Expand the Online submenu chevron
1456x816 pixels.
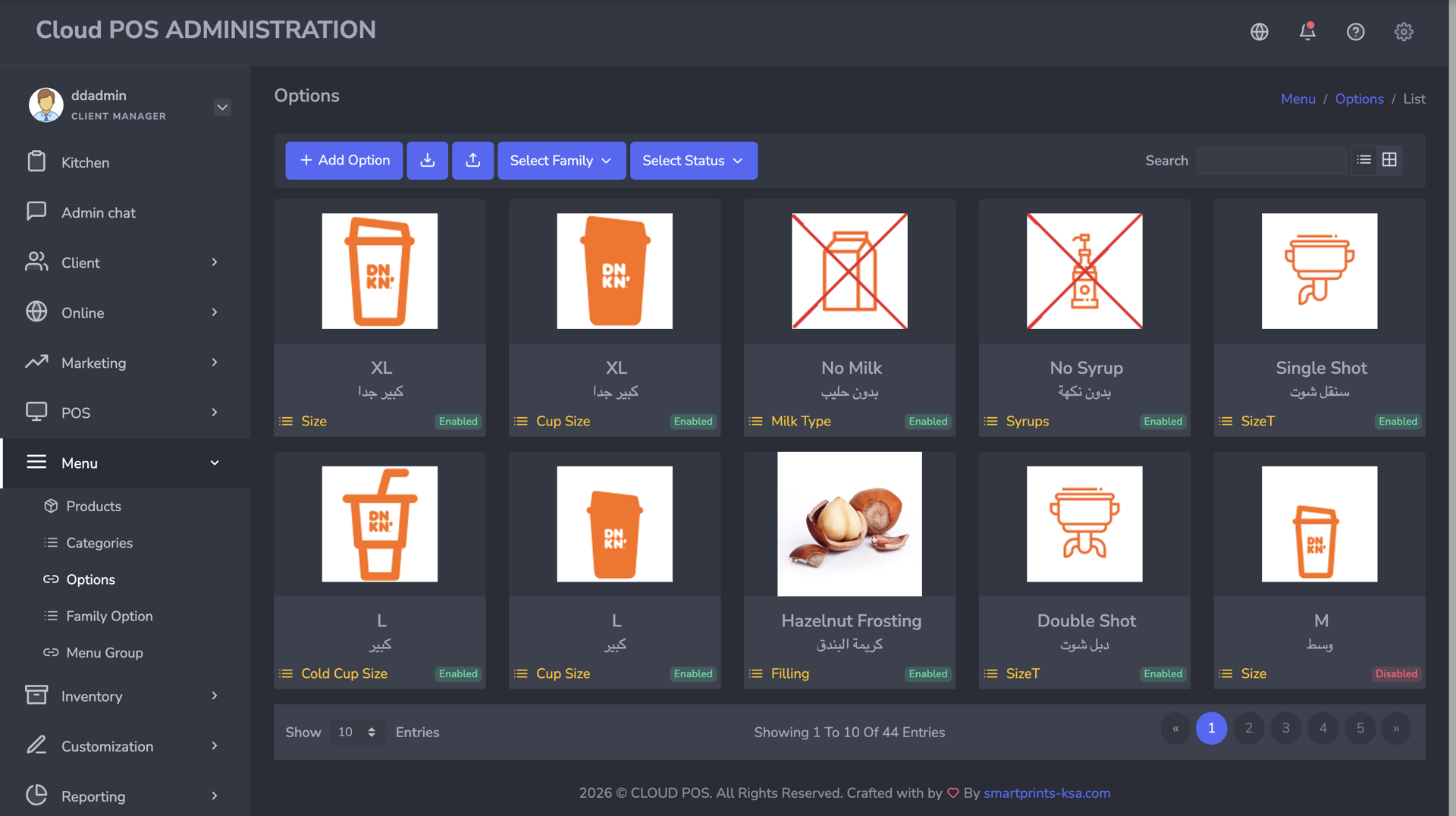[x=215, y=312]
